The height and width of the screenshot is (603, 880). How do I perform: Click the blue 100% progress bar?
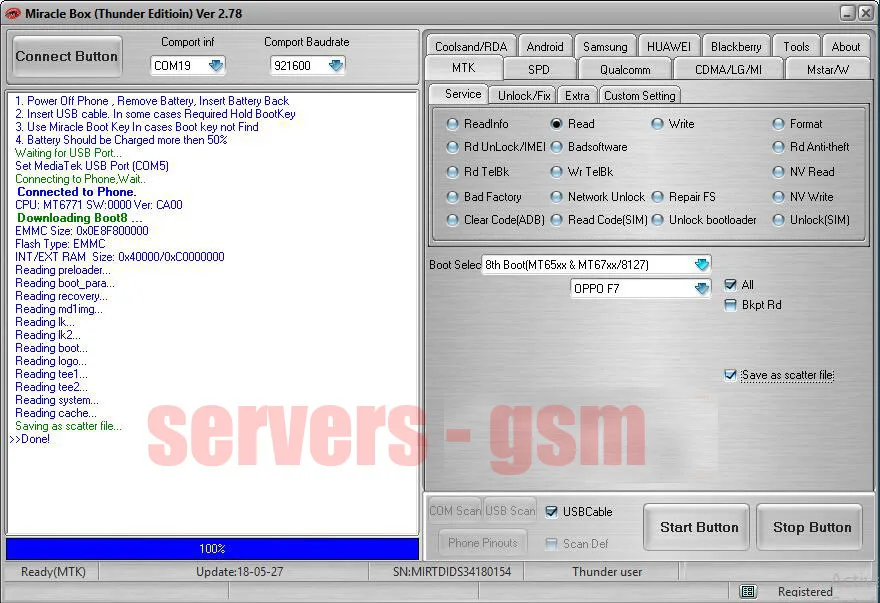pyautogui.click(x=212, y=549)
